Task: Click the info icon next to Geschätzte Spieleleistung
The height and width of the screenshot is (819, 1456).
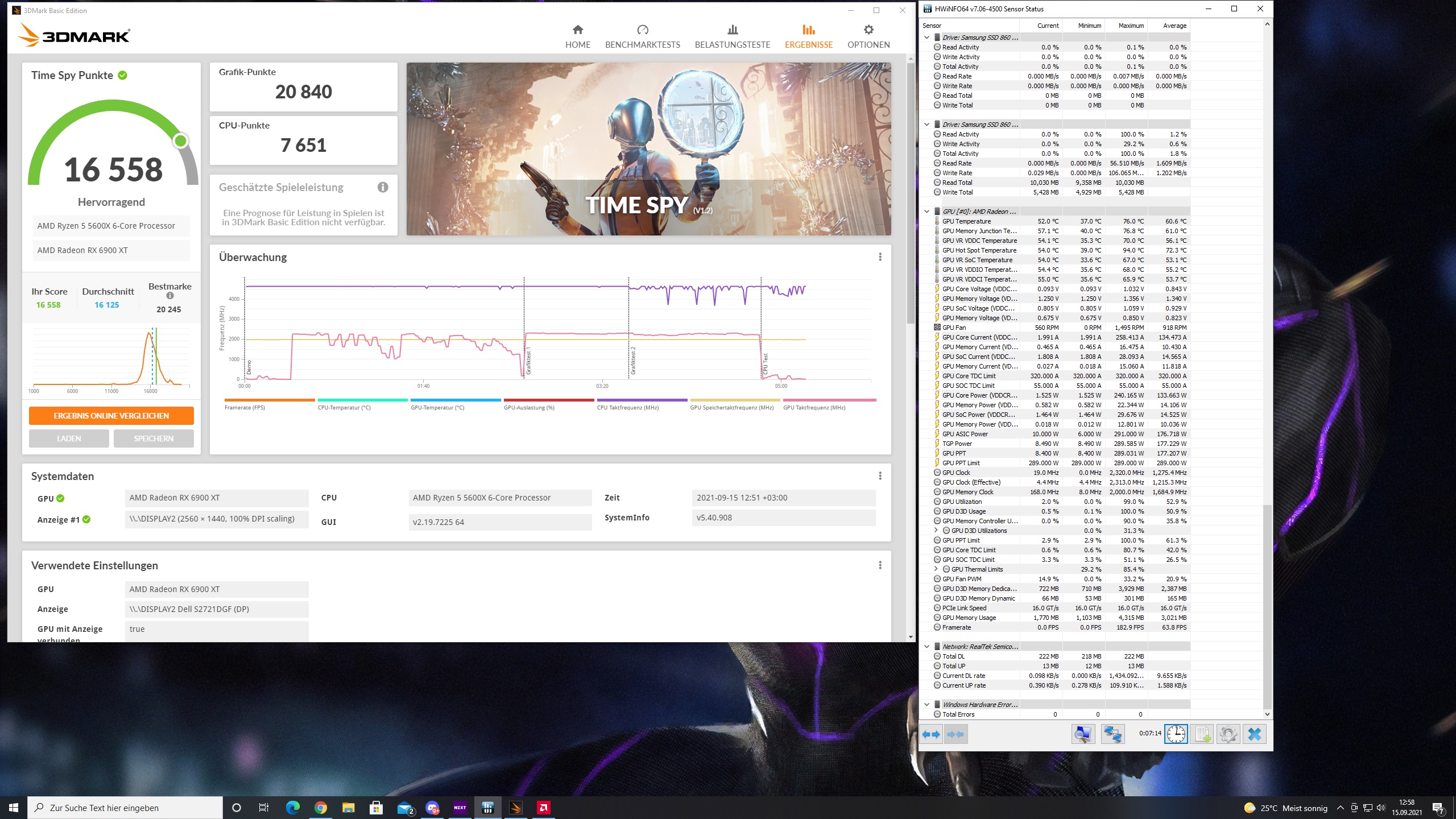Action: [x=383, y=187]
